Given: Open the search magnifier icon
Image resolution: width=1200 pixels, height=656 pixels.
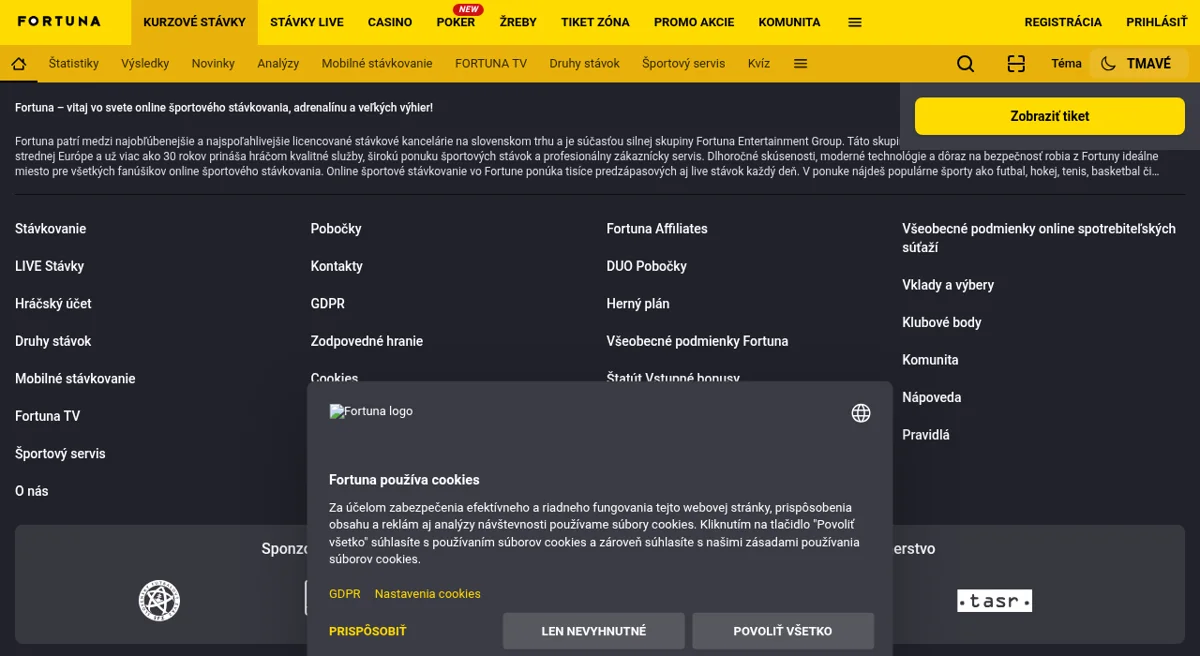Looking at the screenshot, I should click(x=965, y=64).
